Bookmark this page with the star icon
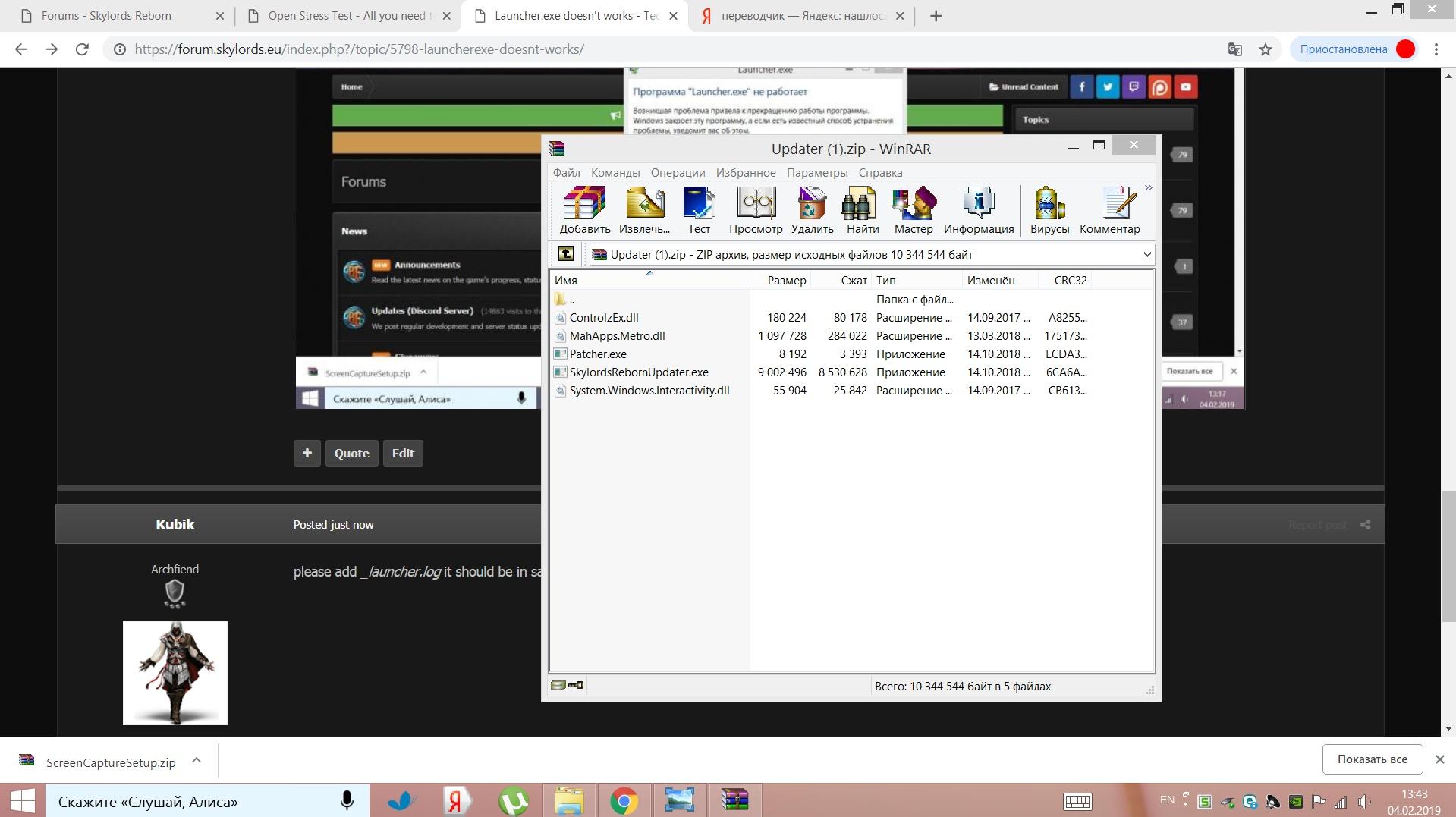This screenshot has height=817, width=1456. click(x=1266, y=49)
